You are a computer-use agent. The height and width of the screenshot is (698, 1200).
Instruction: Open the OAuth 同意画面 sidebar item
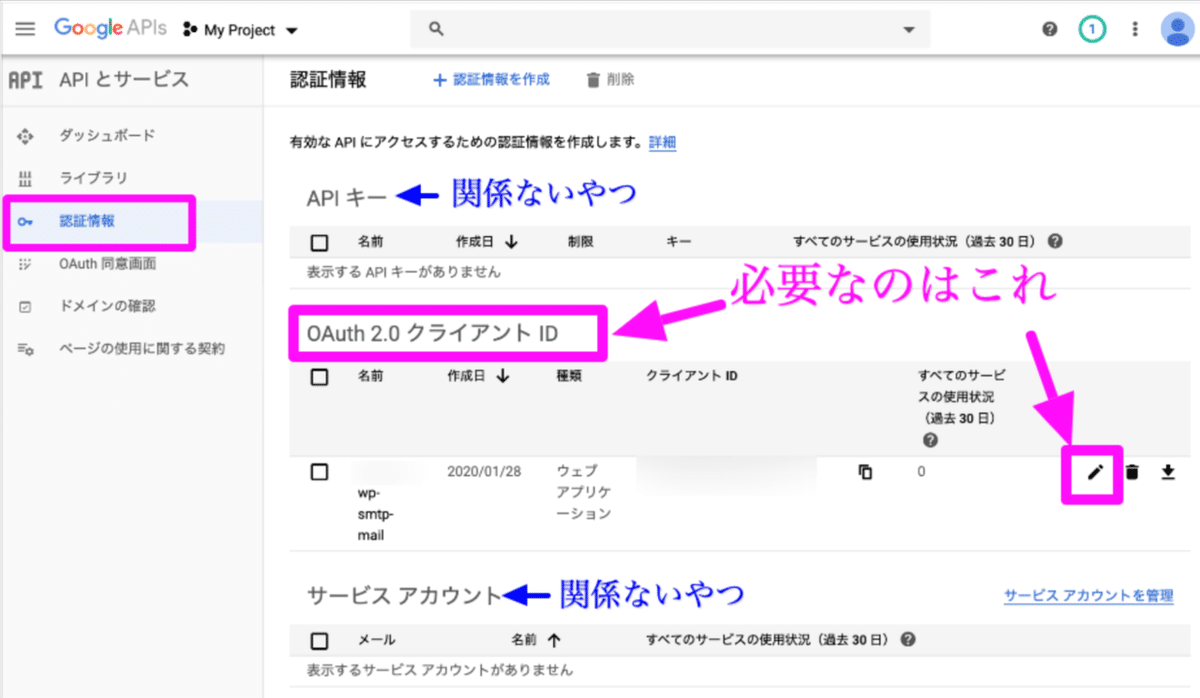pos(106,262)
